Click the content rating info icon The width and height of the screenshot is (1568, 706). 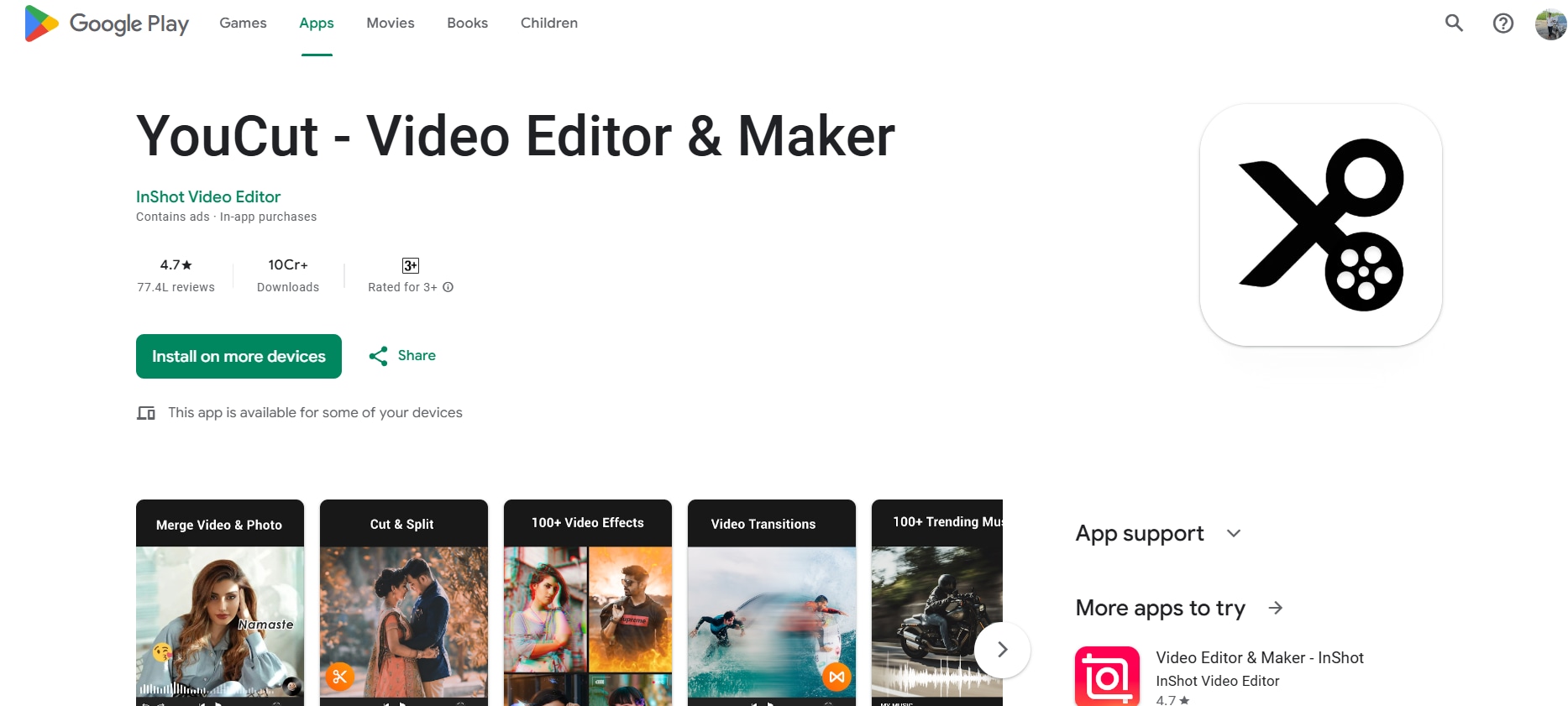click(448, 287)
